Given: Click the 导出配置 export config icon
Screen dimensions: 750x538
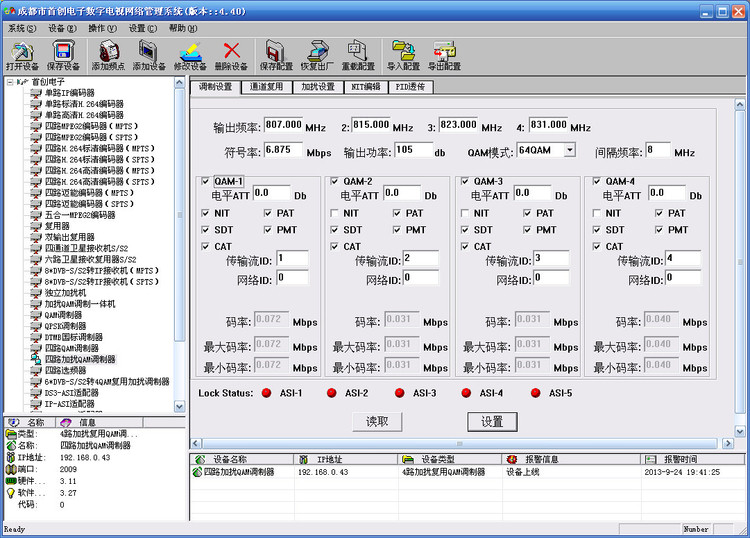Looking at the screenshot, I should [x=444, y=55].
